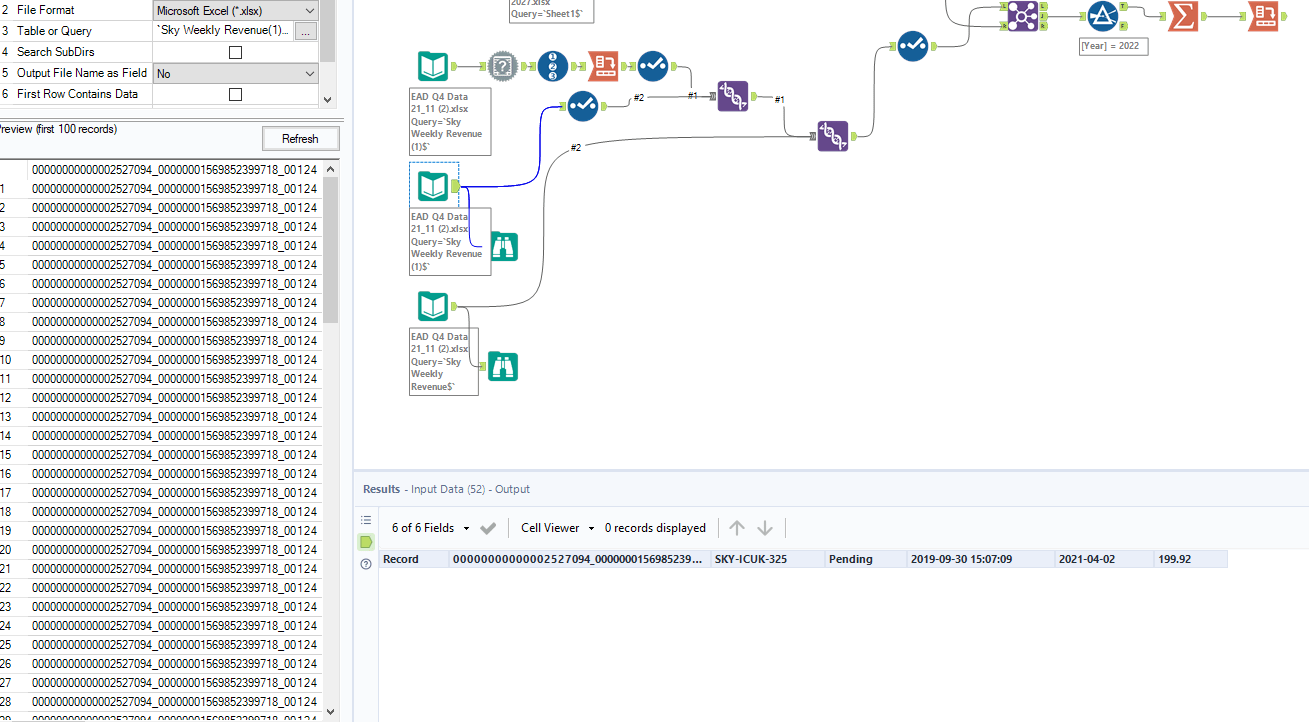This screenshot has height=722, width=1309.
Task: Open the Cell Viewer dropdown
Action: pos(556,527)
